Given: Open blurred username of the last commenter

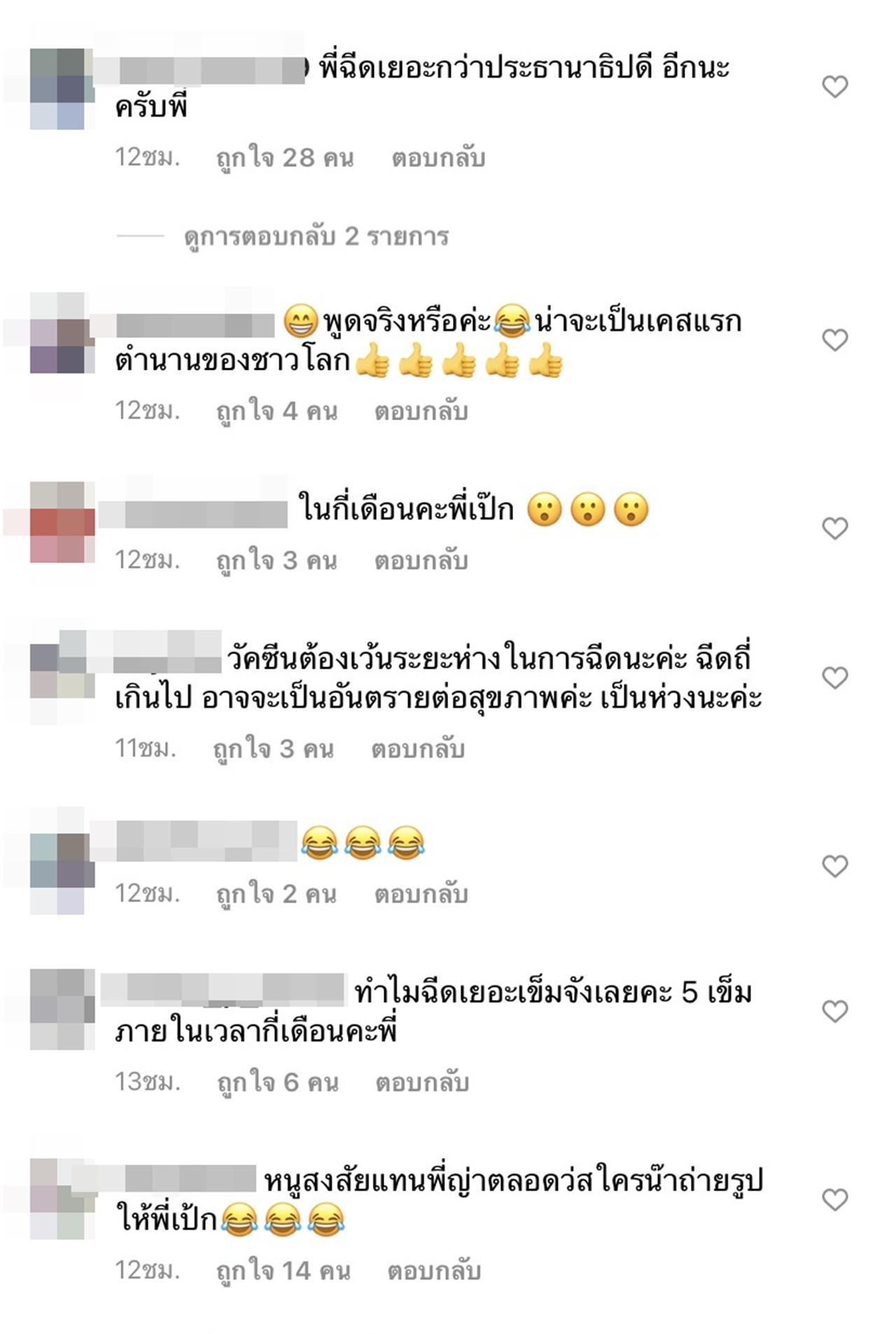Looking at the screenshot, I should click(164, 1178).
